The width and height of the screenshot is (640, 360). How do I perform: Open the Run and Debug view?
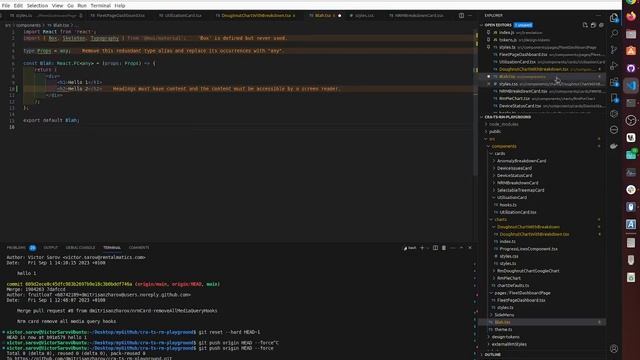pos(614,66)
